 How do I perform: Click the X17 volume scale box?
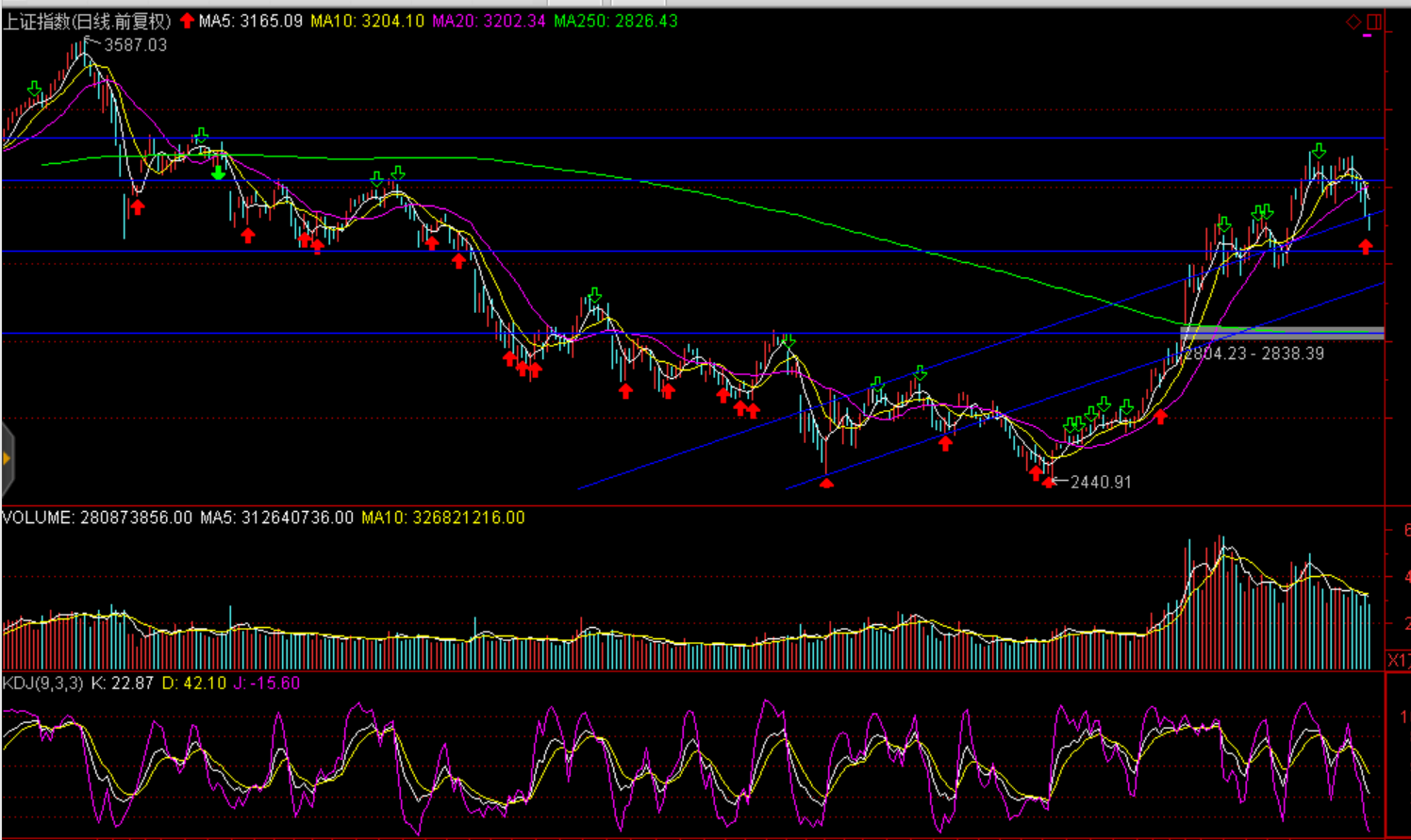(1398, 660)
